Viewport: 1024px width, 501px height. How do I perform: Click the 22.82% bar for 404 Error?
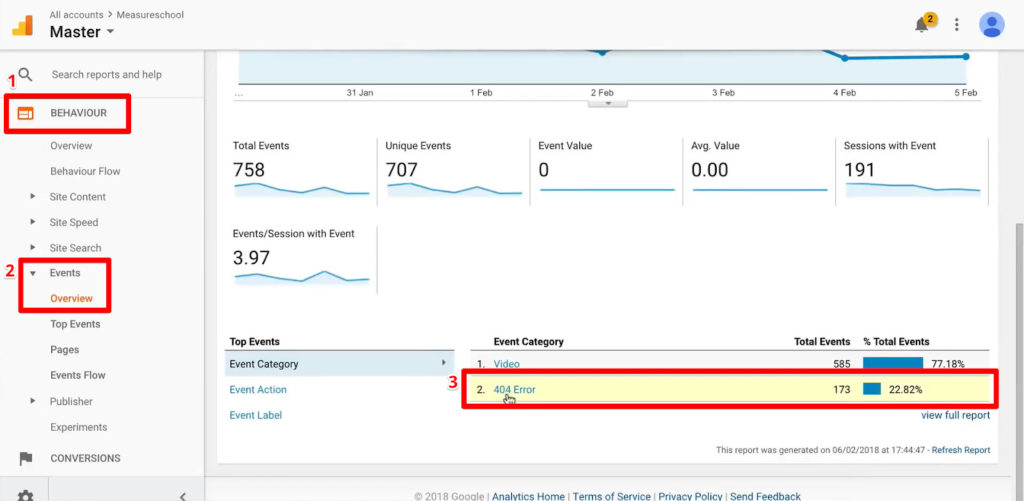click(872, 389)
